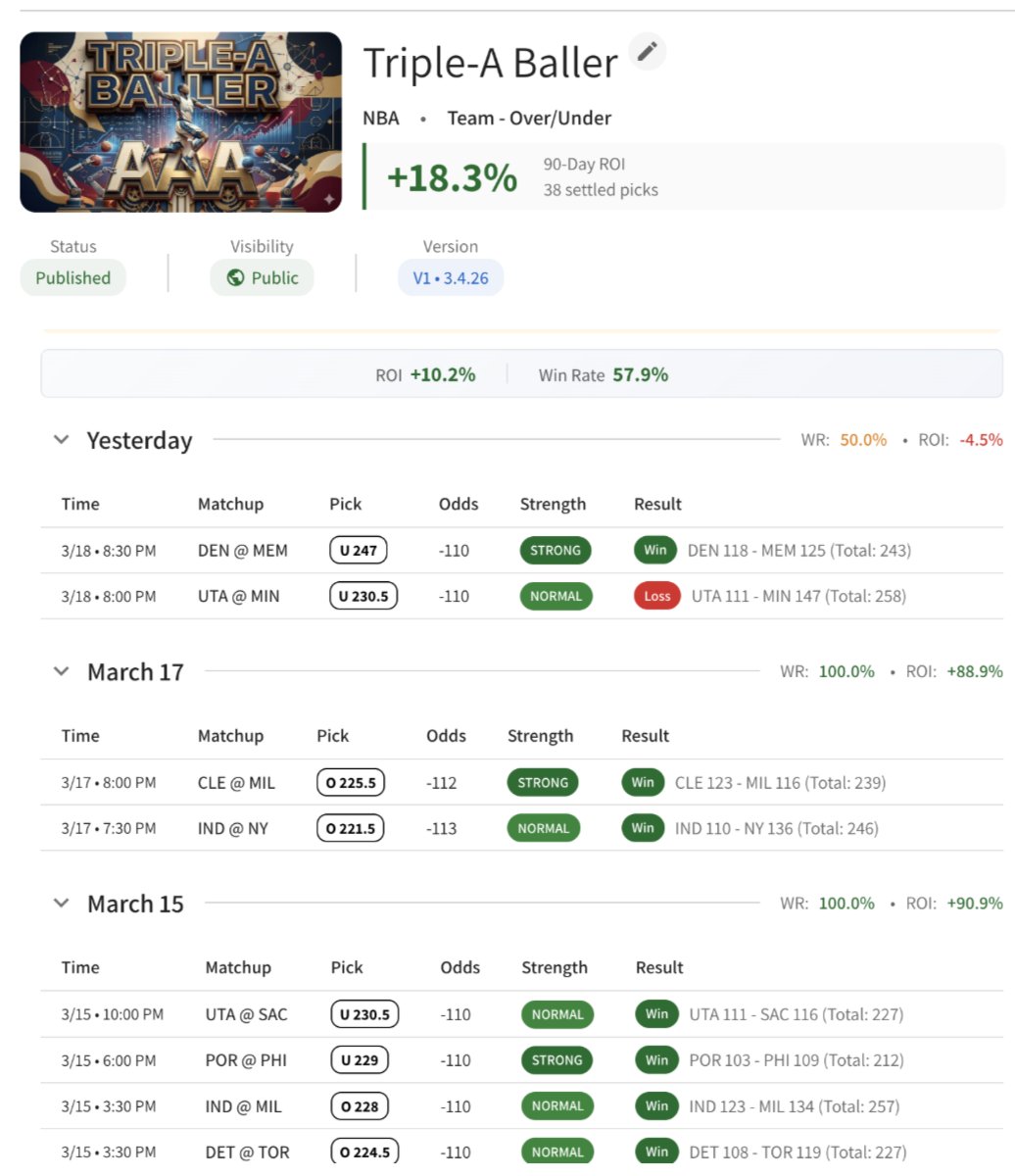Click the Win badge for IND @ NY
The height and width of the screenshot is (1176, 1015).
tap(643, 828)
